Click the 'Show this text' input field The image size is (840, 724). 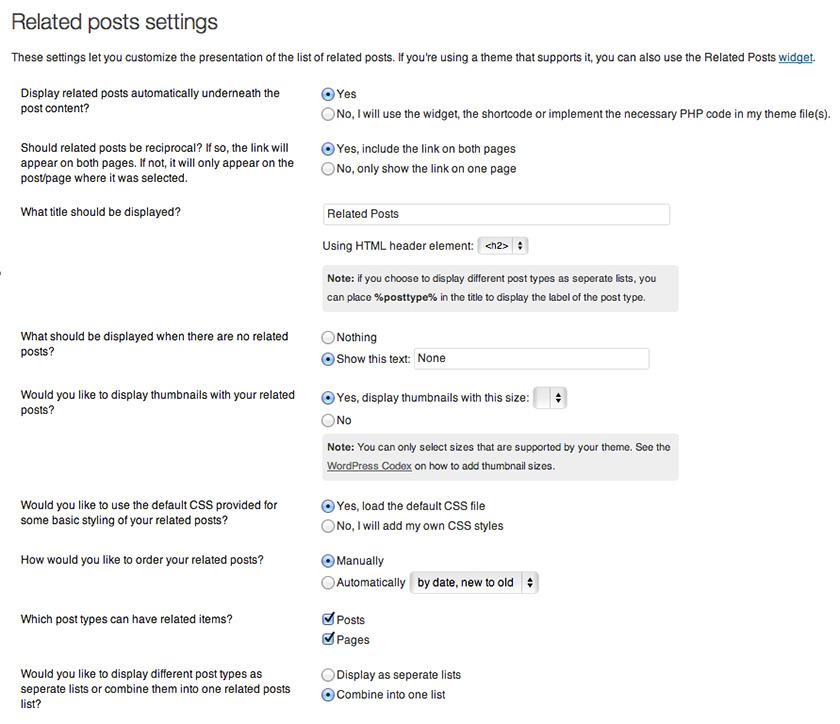coord(531,359)
